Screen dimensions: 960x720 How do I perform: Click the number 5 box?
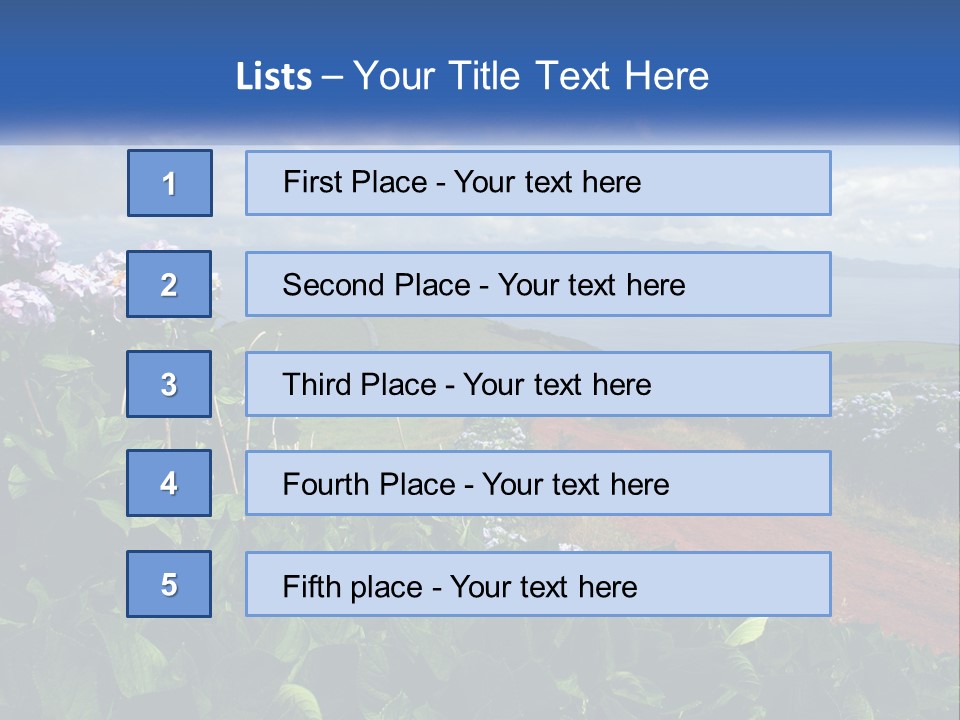pos(170,584)
